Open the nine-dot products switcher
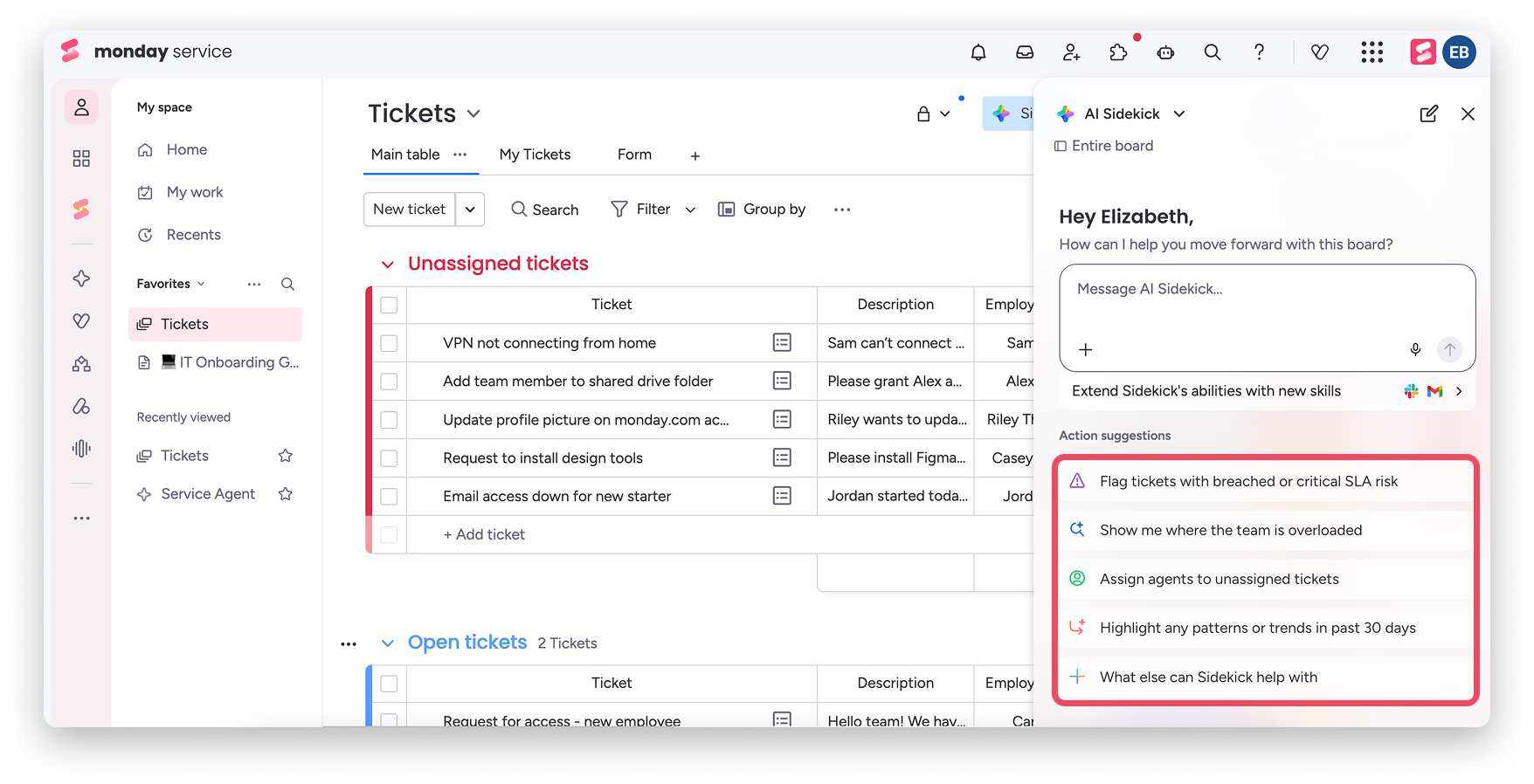The height and width of the screenshot is (784, 1534). (x=1372, y=52)
